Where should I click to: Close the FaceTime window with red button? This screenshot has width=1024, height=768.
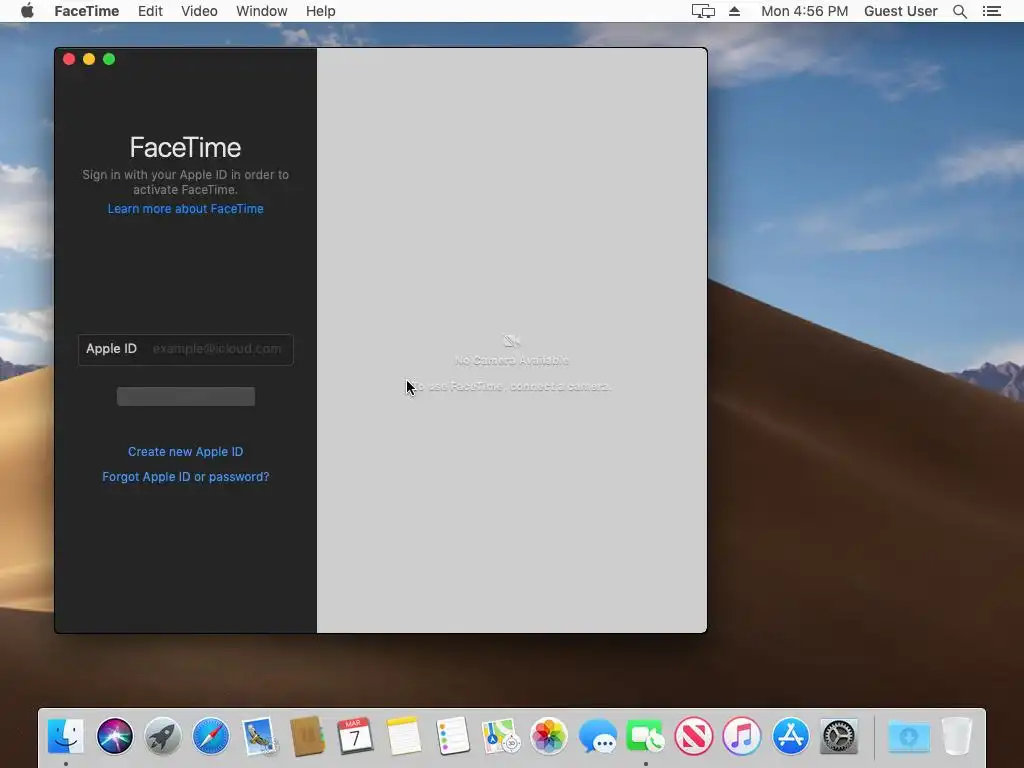(69, 59)
